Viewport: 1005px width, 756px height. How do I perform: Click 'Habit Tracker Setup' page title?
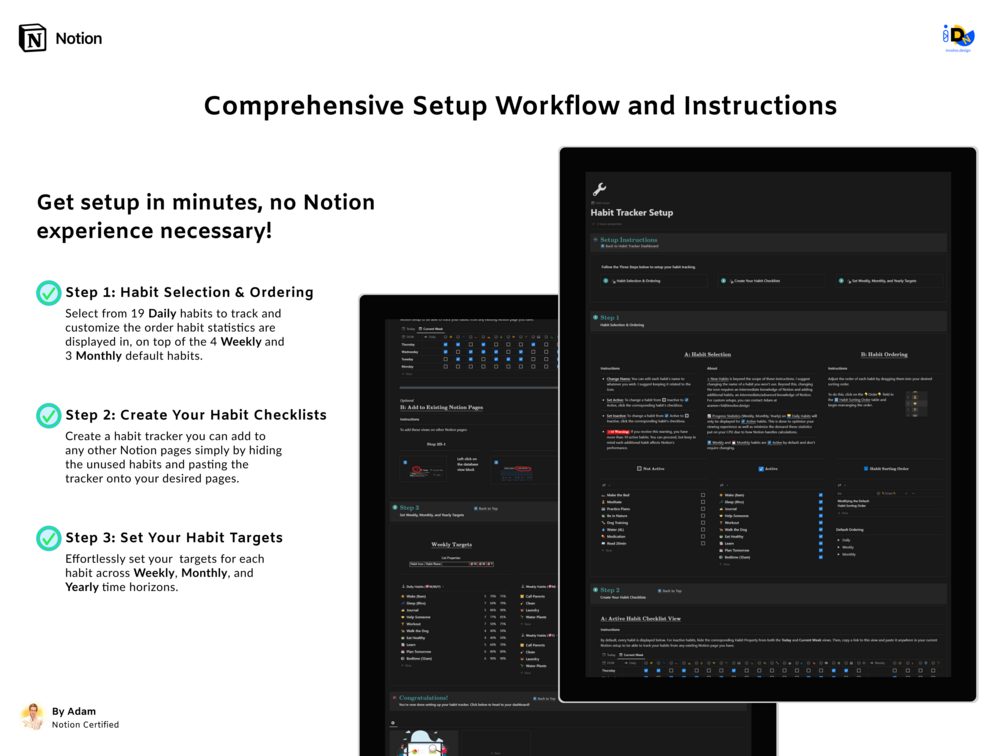click(631, 213)
